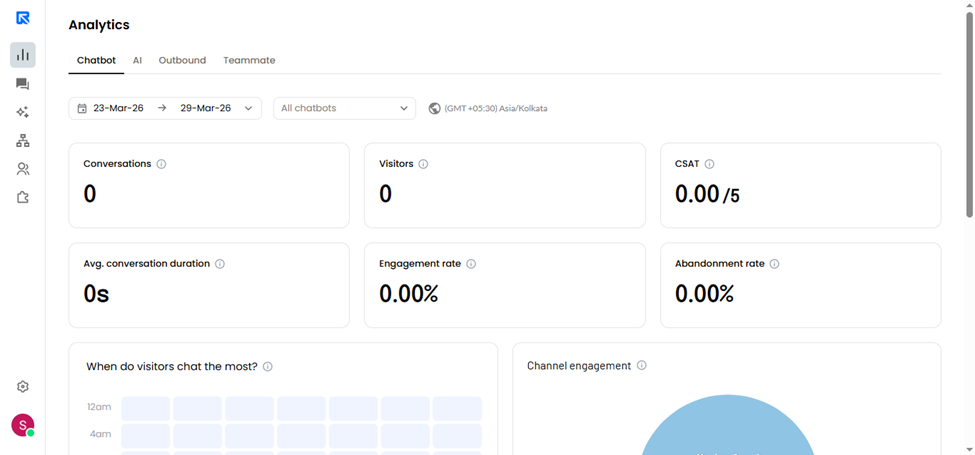Click the 0.00% Engagement rate value
975x455 pixels.
click(x=409, y=293)
